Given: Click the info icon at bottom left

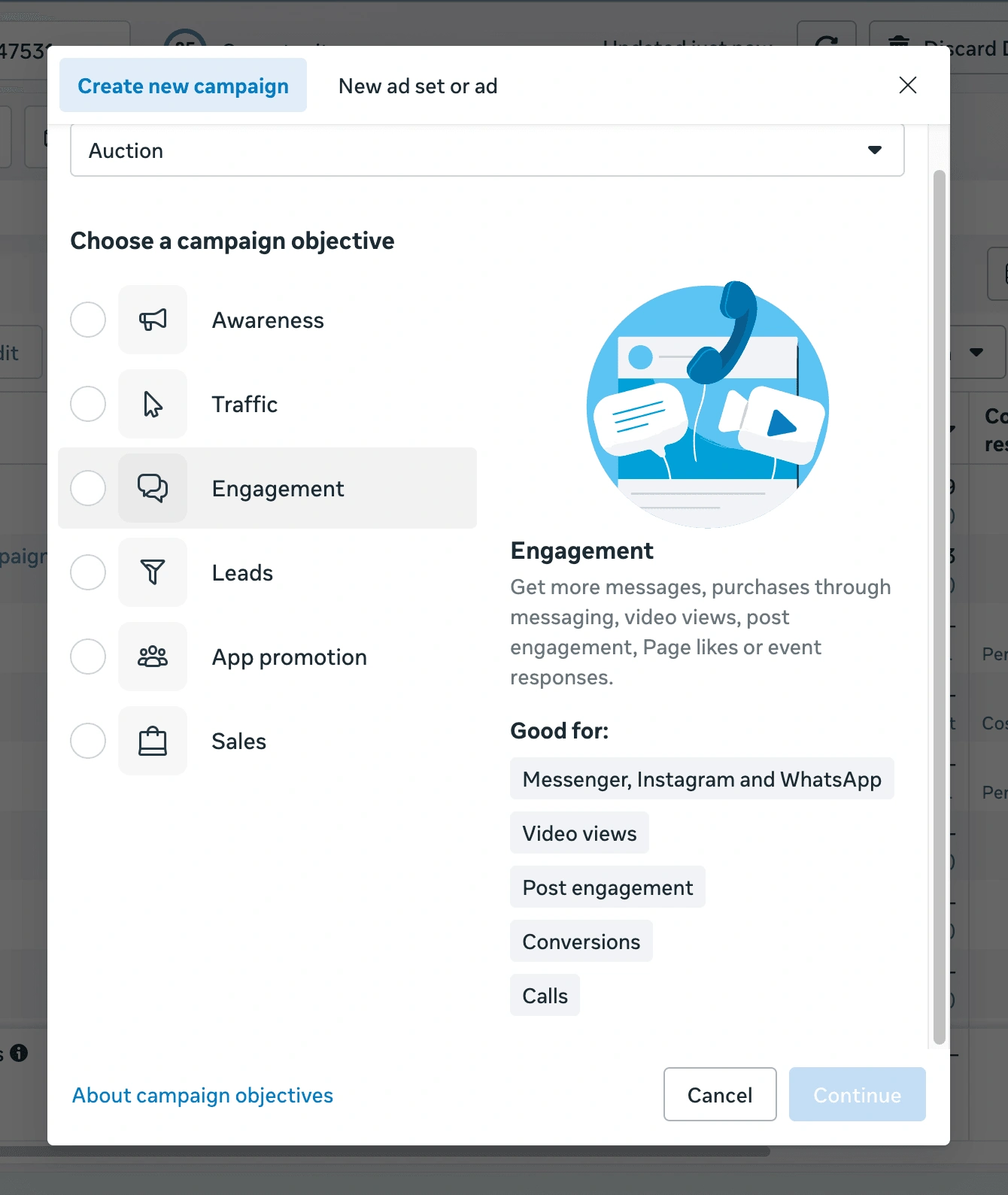Looking at the screenshot, I should 20,1053.
